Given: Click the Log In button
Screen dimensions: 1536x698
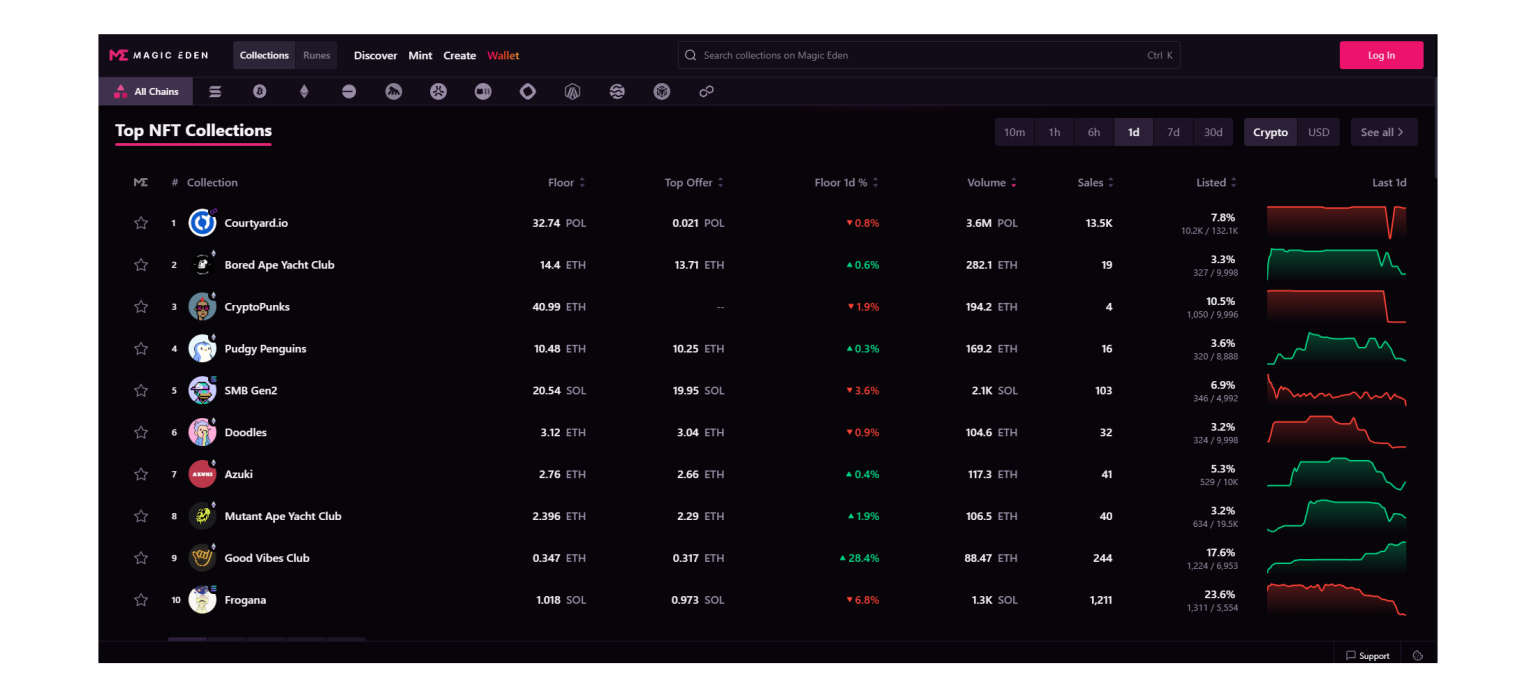Looking at the screenshot, I should click(x=1381, y=55).
